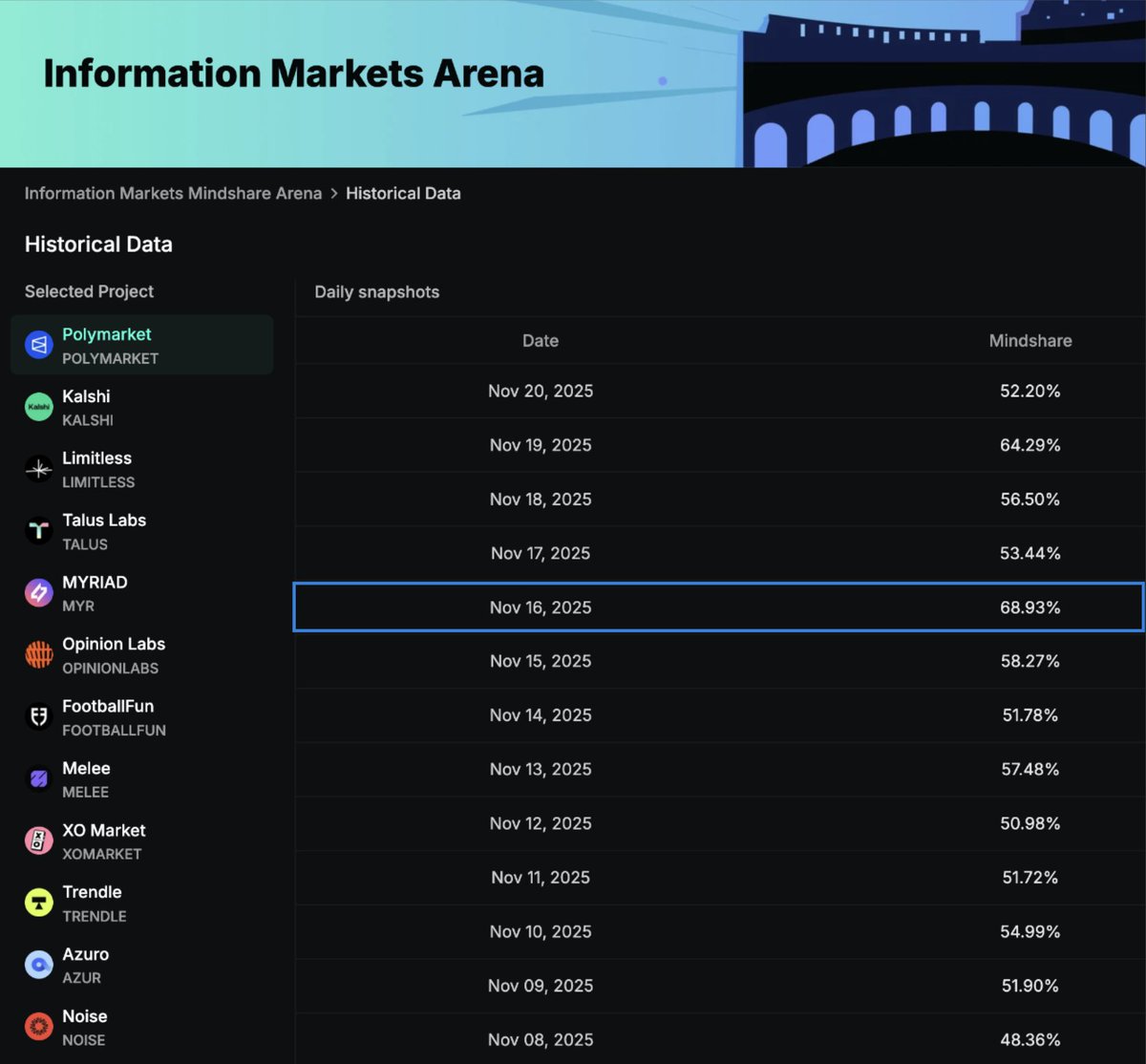Click the Talus Labs logo icon
This screenshot has width=1146, height=1064.
[x=38, y=530]
